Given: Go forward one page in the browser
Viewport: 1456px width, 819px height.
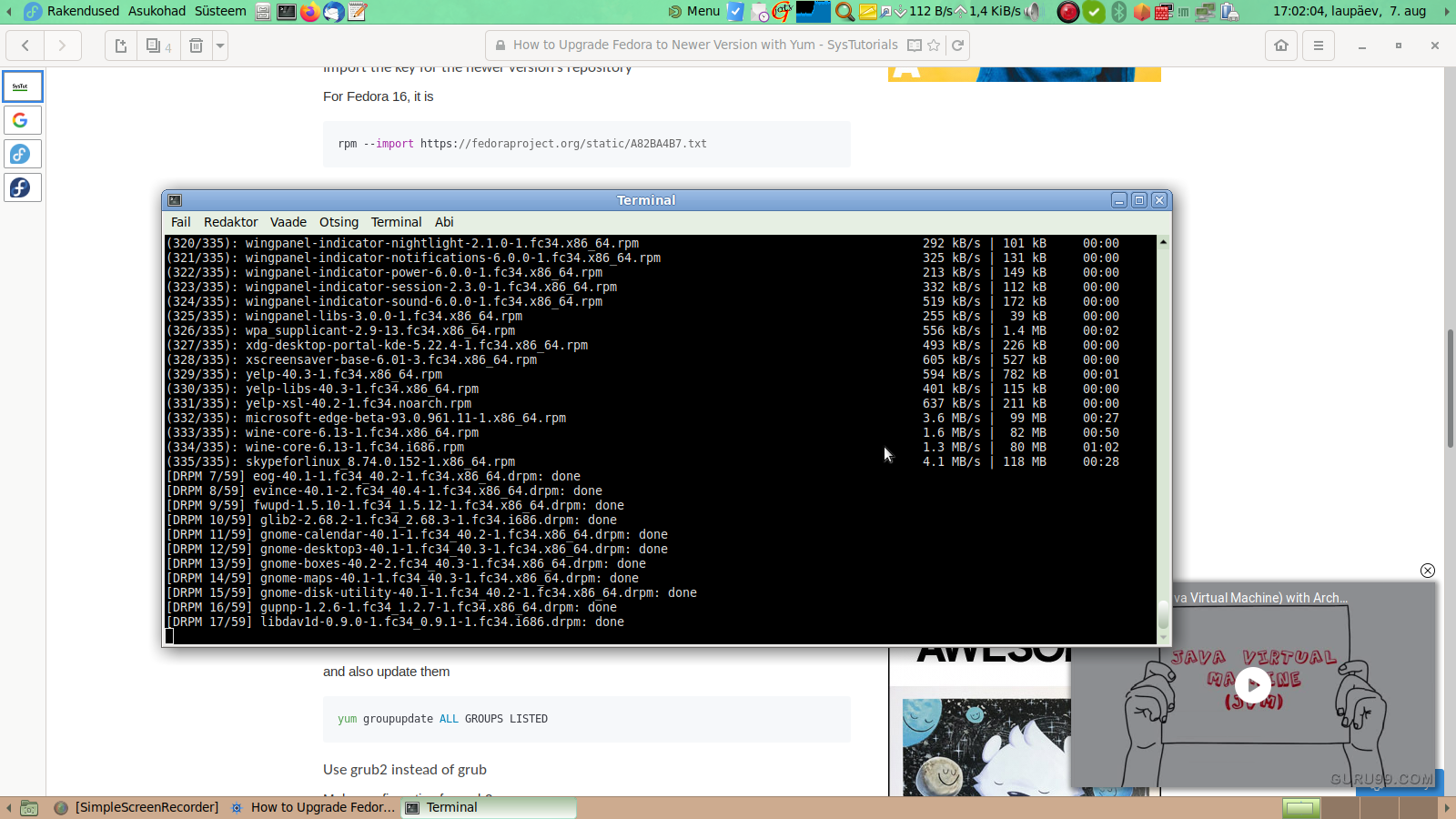Looking at the screenshot, I should [62, 45].
